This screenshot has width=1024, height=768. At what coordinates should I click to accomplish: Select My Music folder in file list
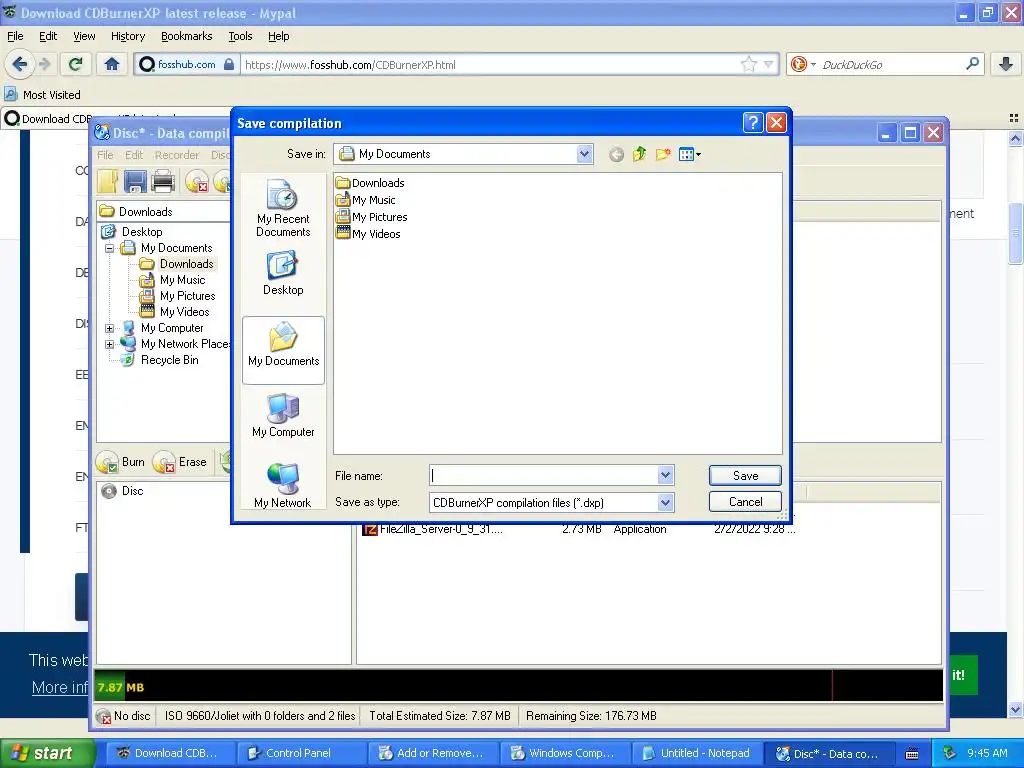[366, 200]
